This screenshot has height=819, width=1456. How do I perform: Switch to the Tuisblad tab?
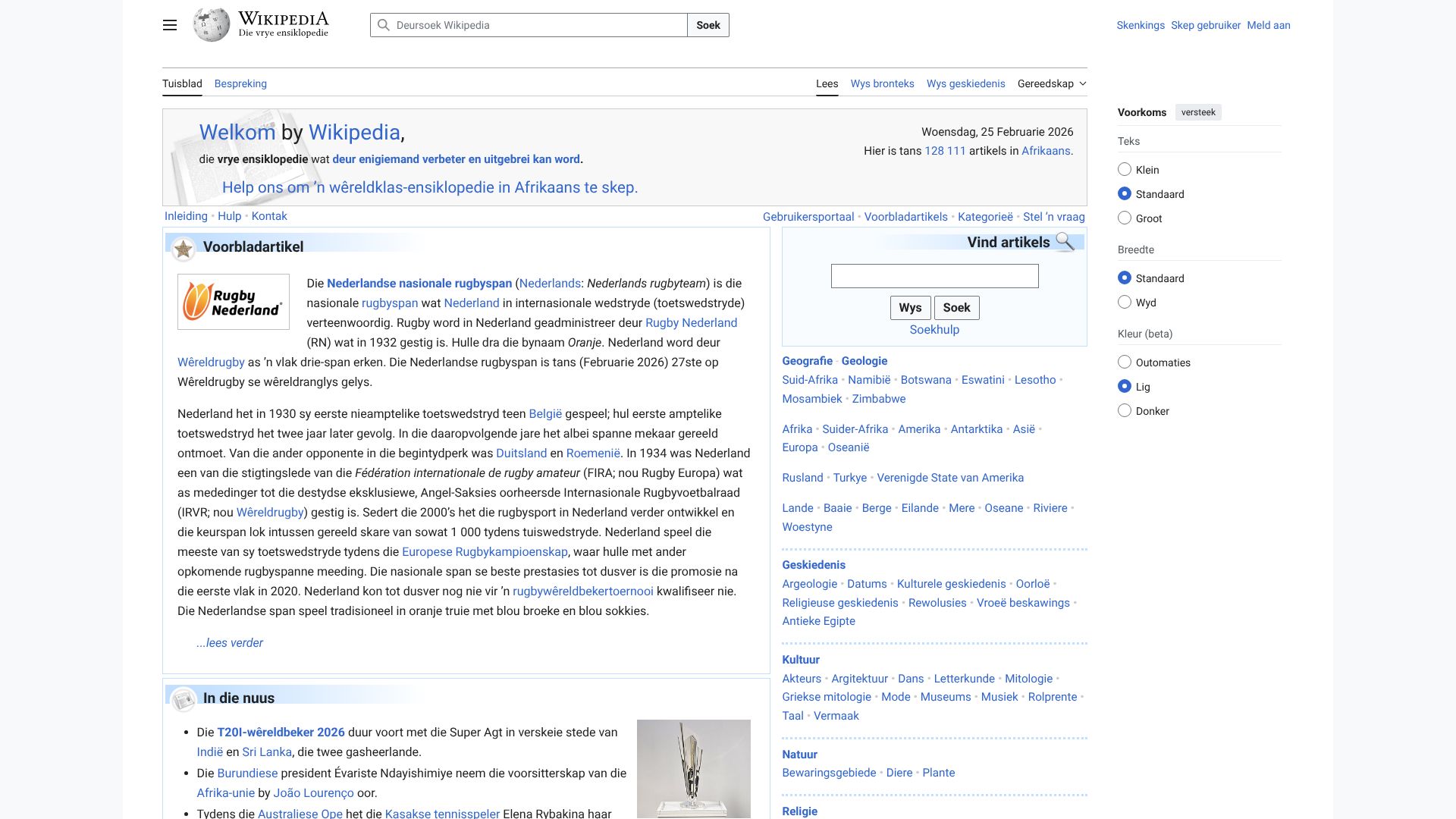tap(182, 83)
